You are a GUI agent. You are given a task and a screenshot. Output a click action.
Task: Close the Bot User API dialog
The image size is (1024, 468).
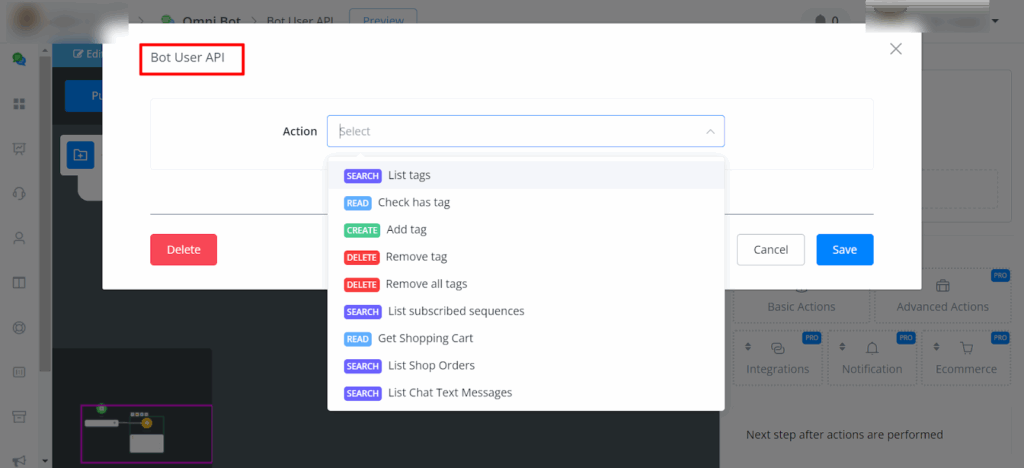[895, 49]
